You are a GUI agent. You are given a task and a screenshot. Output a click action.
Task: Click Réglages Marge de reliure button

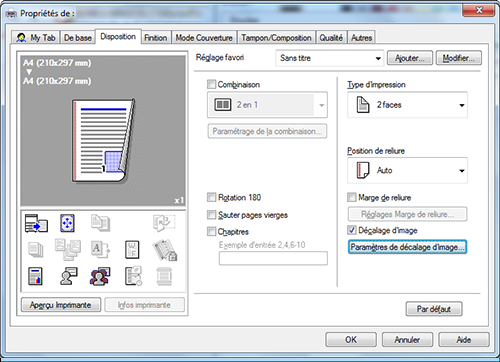[407, 214]
